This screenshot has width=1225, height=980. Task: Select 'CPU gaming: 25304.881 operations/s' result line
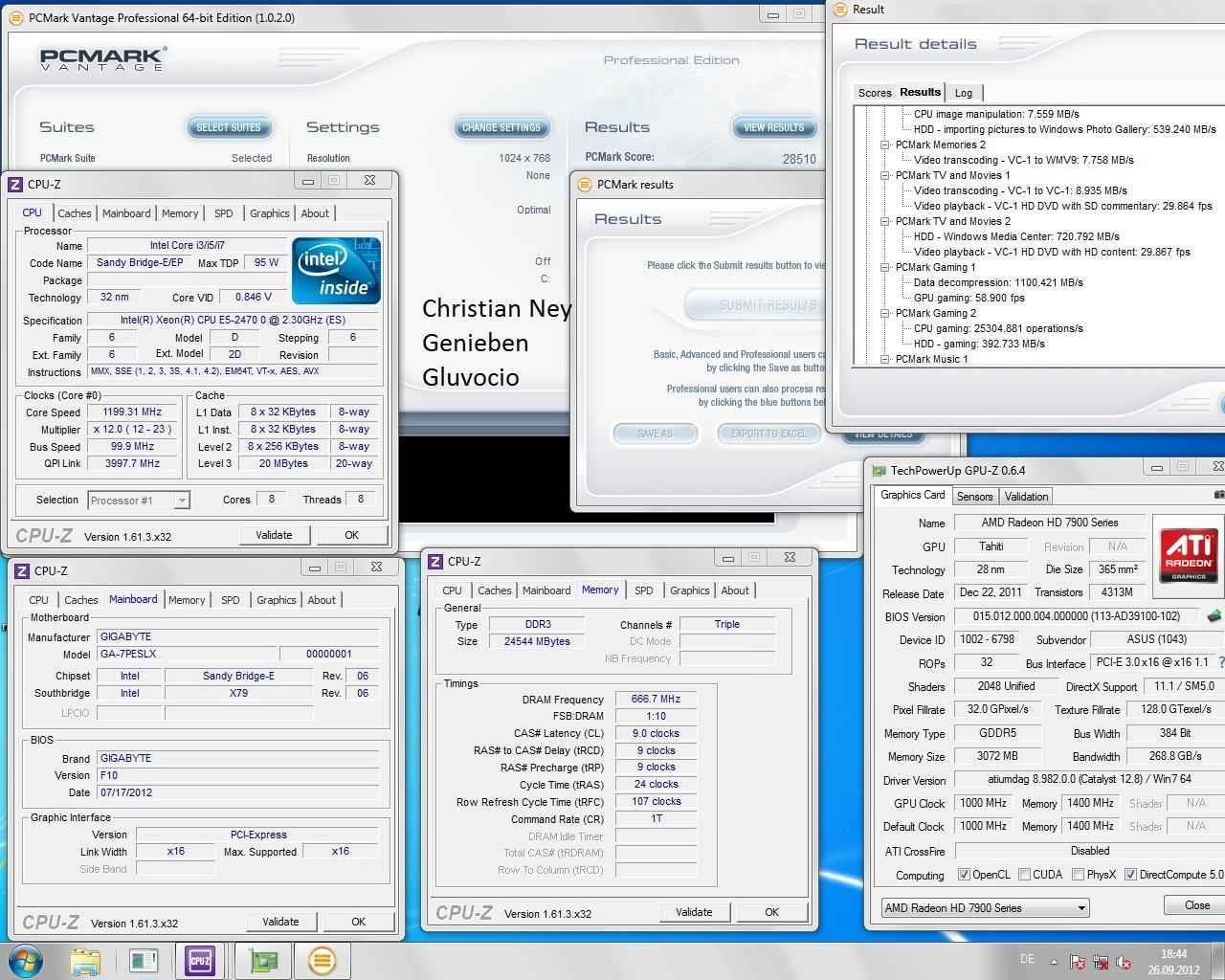coord(998,328)
